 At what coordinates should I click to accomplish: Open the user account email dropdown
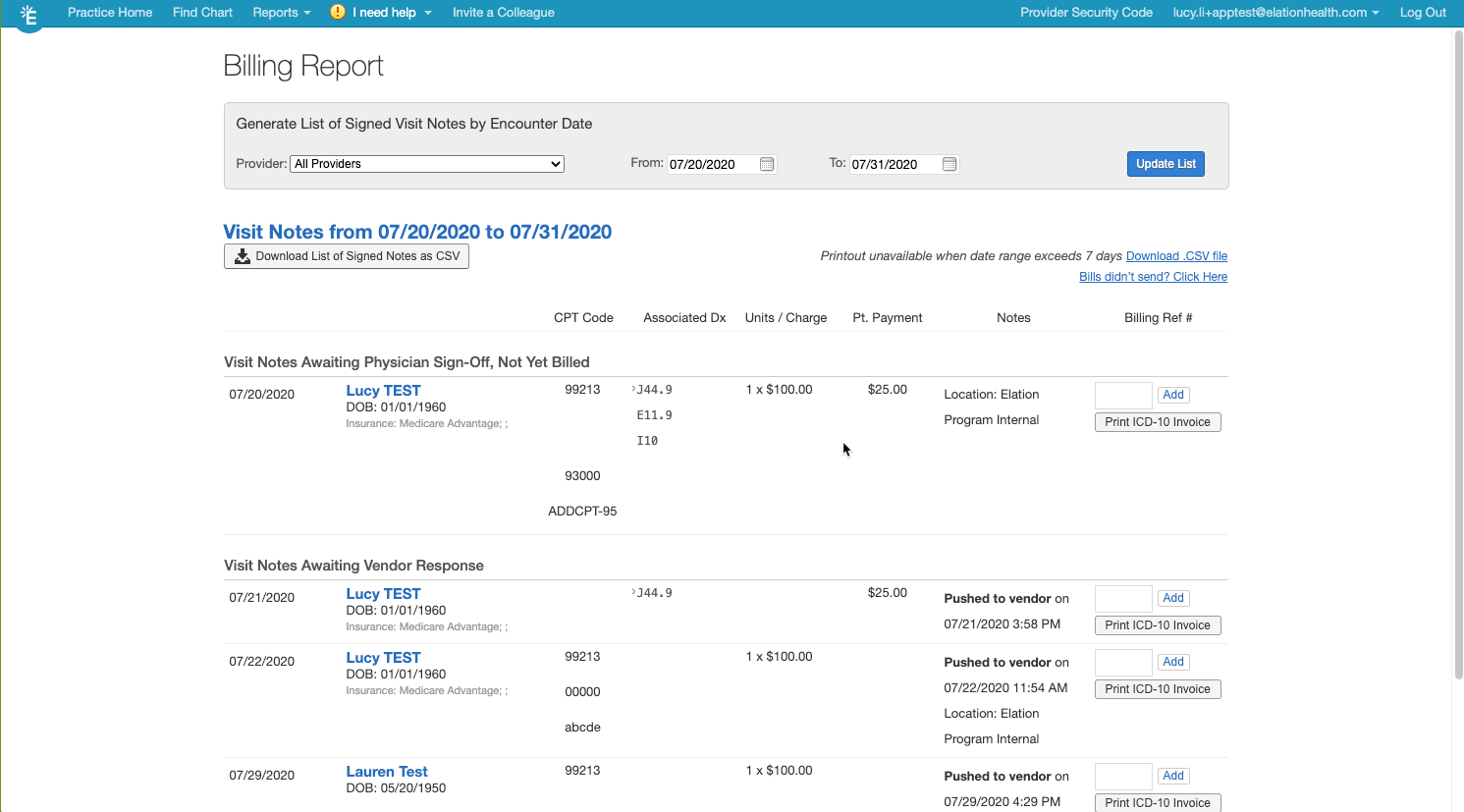click(1275, 13)
